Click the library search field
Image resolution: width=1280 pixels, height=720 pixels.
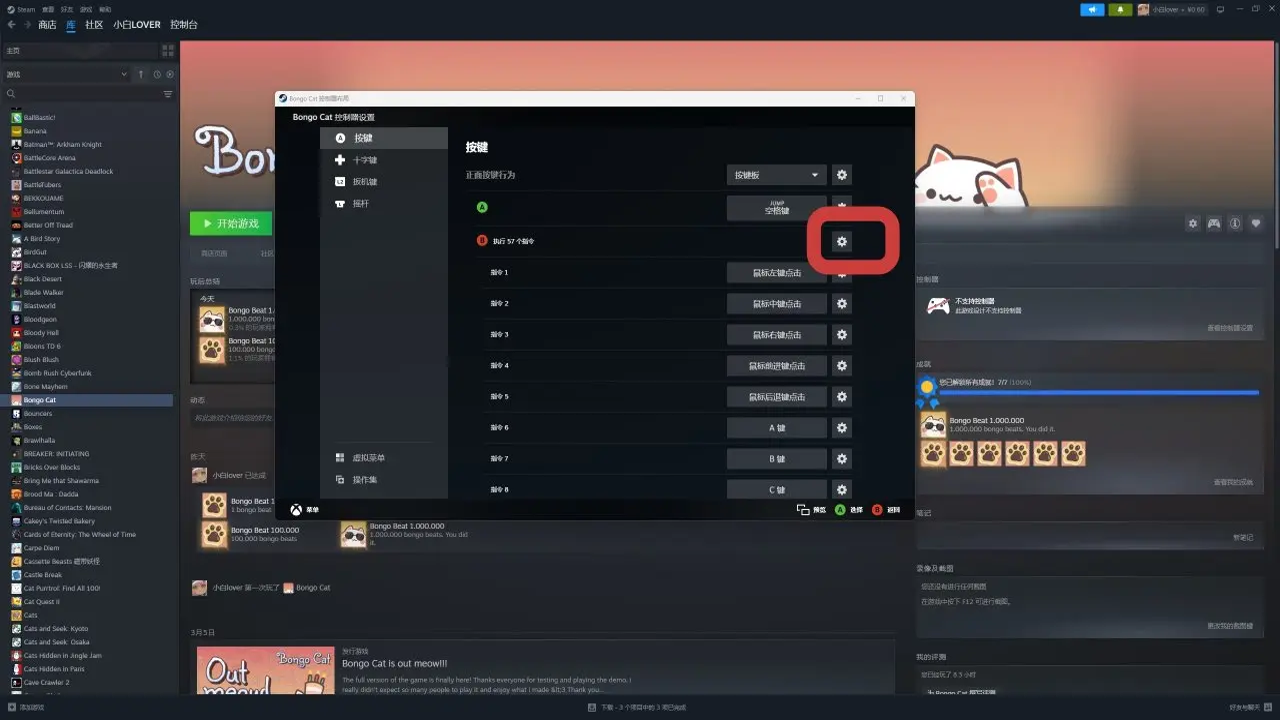pyautogui.click(x=82, y=94)
